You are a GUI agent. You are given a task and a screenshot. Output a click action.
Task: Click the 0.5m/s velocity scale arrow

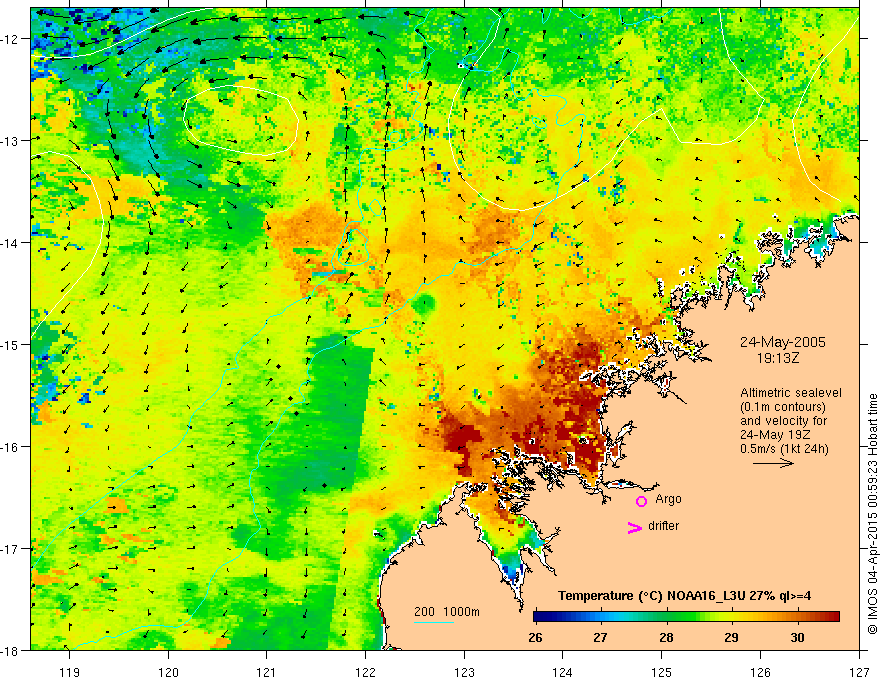[x=773, y=463]
